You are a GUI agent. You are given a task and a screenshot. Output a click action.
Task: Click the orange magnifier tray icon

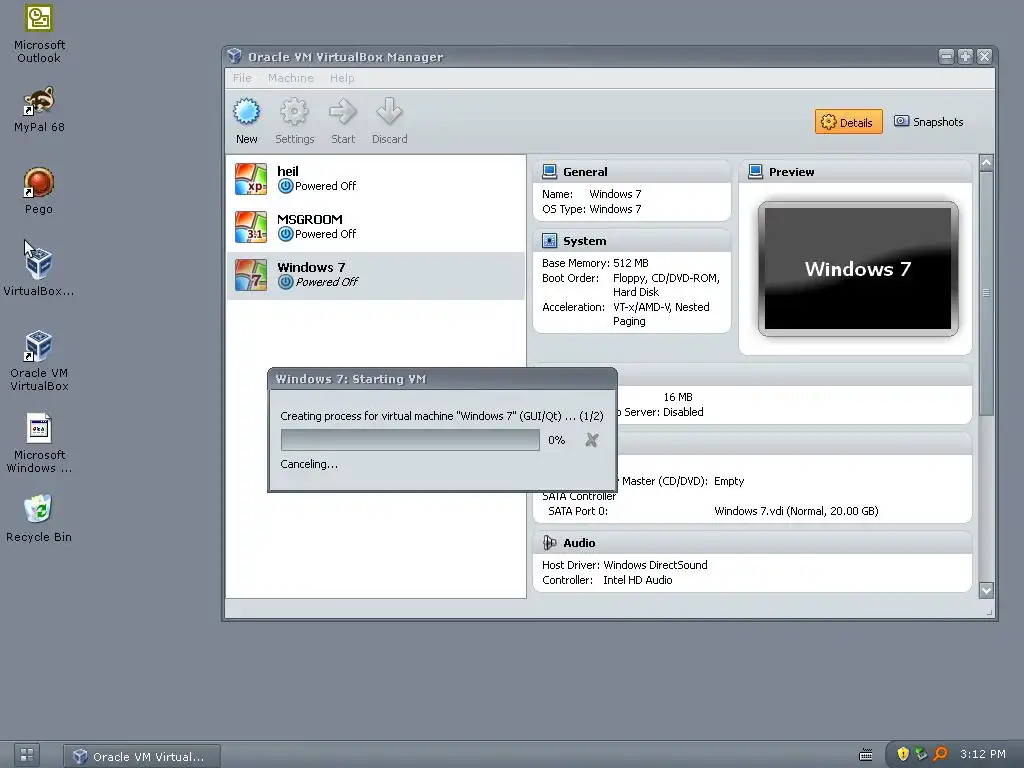coord(940,754)
